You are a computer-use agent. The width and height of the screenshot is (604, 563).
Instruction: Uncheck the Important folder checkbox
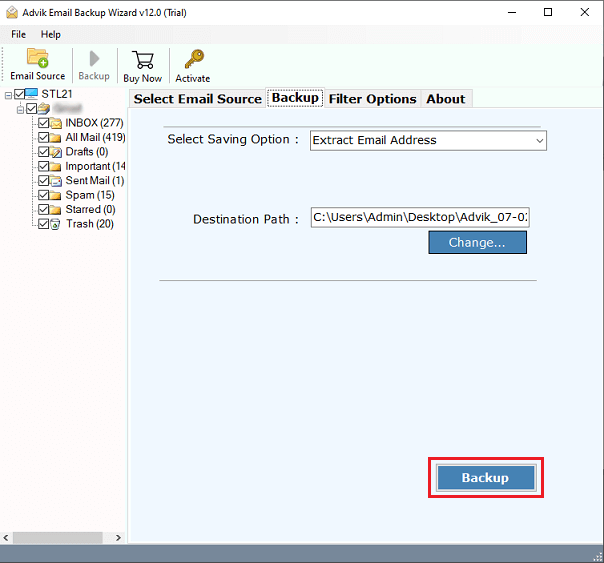tap(44, 166)
